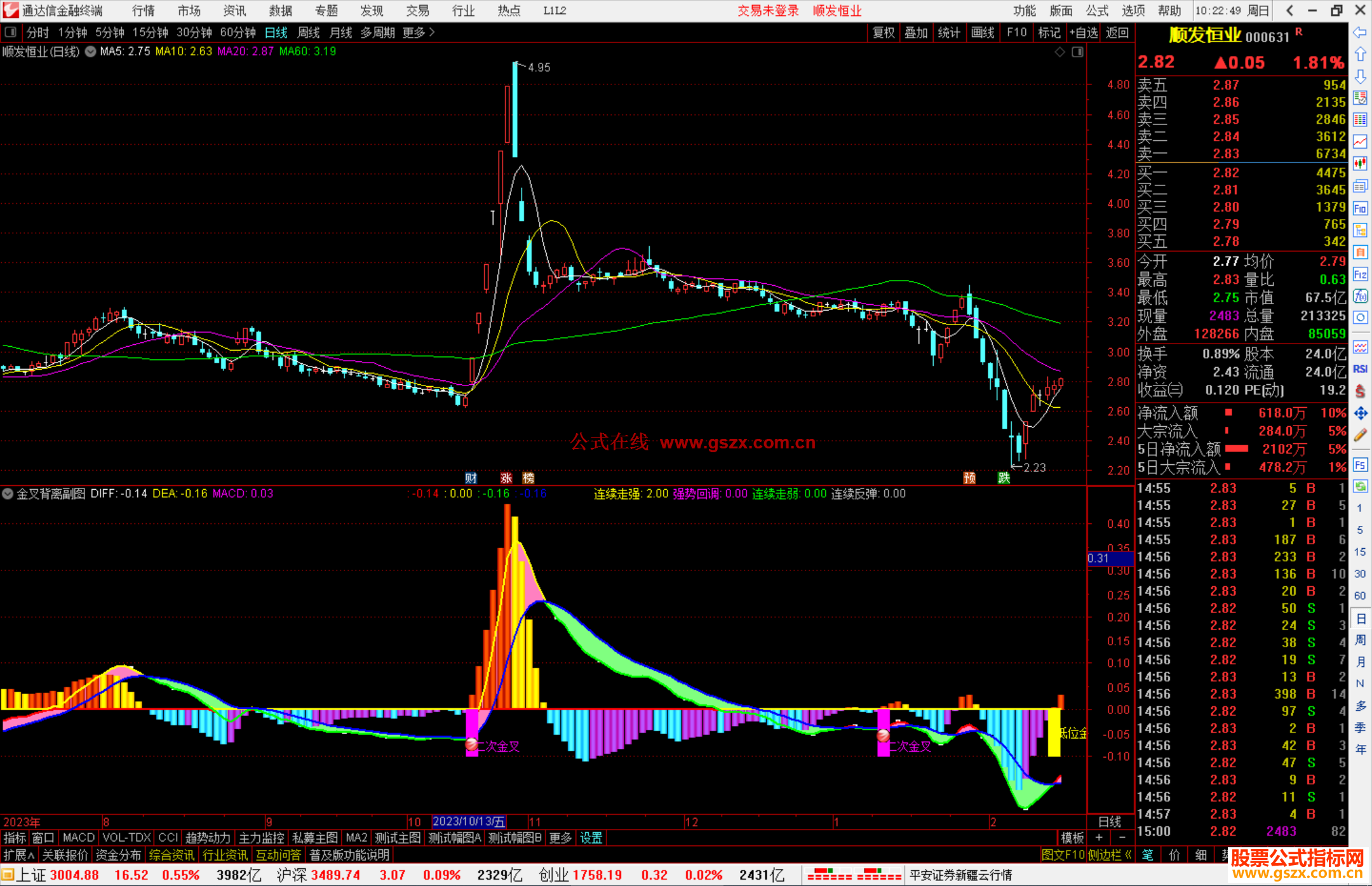Select the pencil drawing tool icon

point(1360,435)
